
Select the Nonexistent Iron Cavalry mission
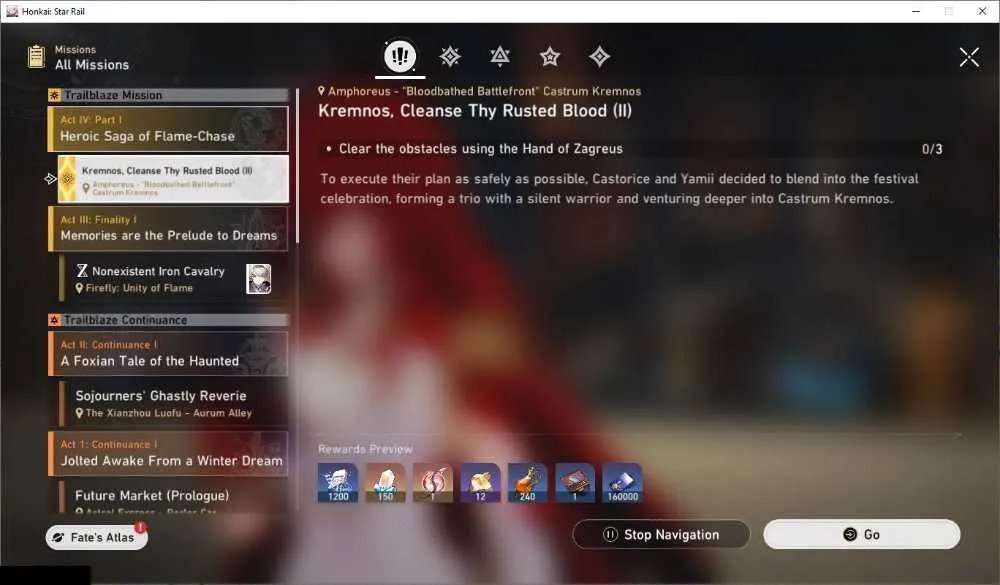(x=173, y=279)
